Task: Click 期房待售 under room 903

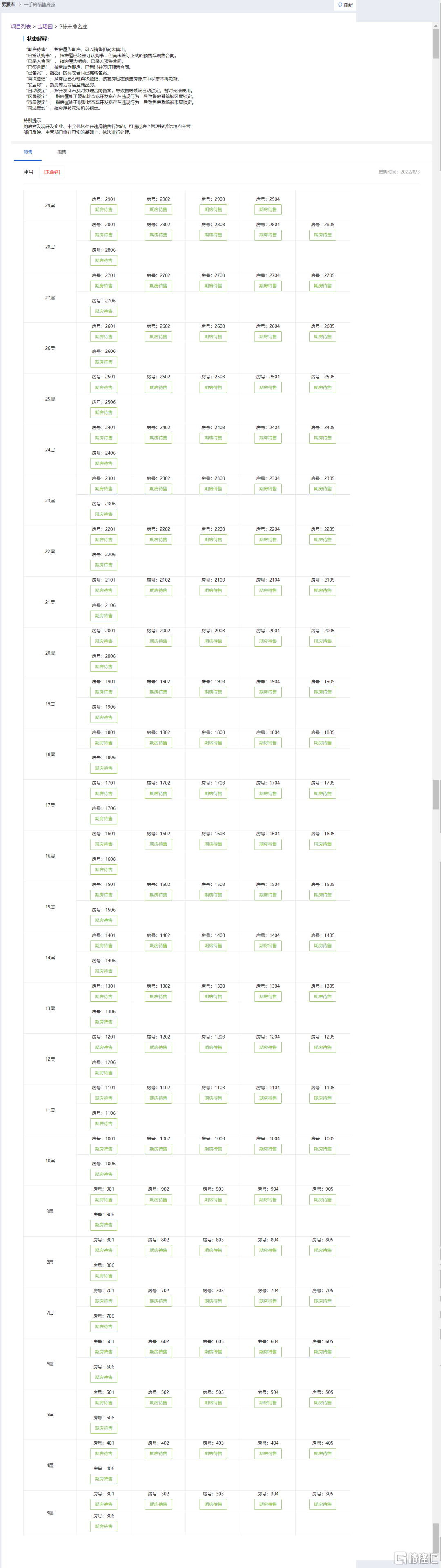Action: pyautogui.click(x=213, y=1200)
